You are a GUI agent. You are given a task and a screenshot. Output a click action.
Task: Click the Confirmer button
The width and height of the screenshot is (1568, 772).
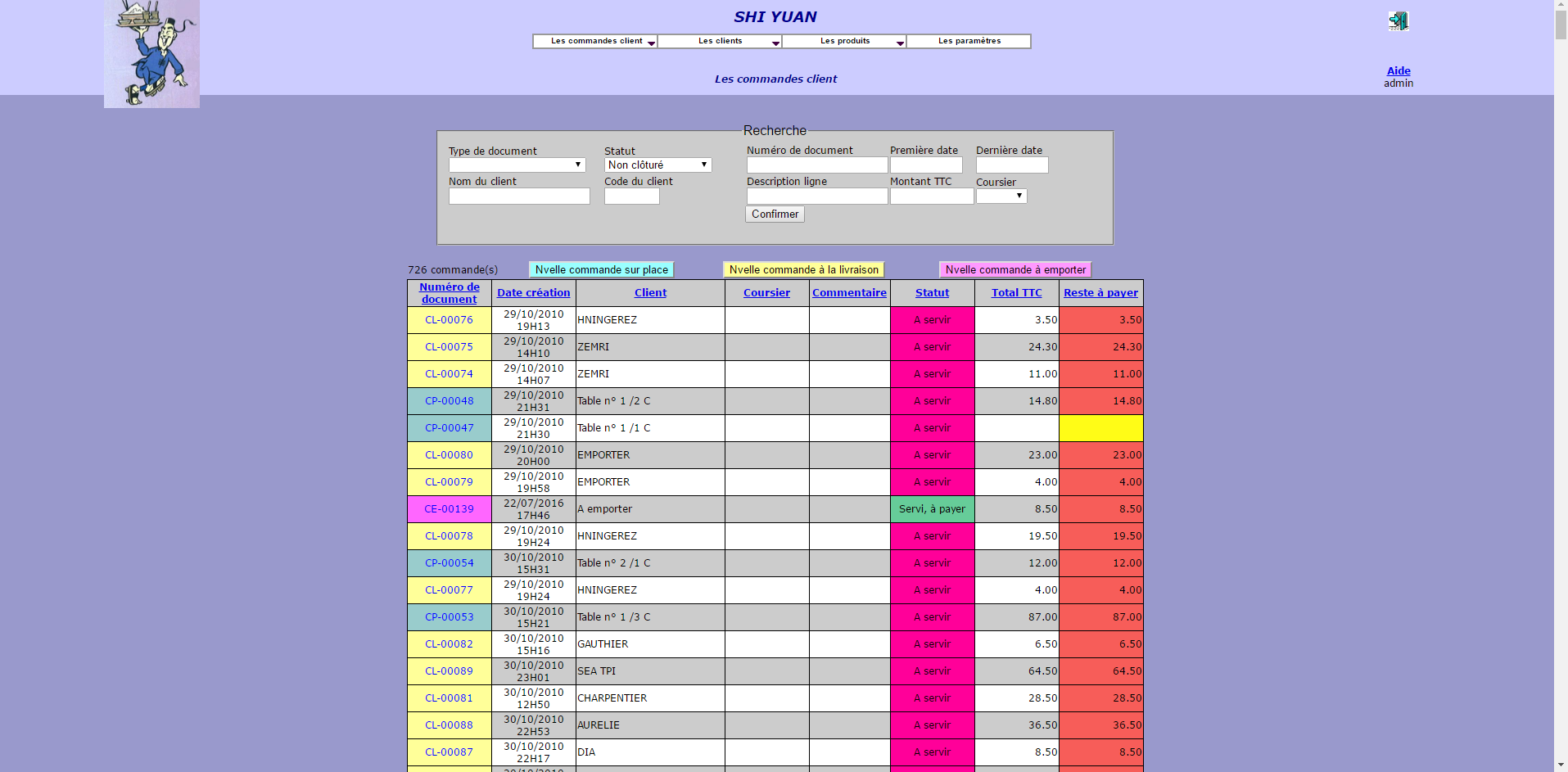pyautogui.click(x=775, y=214)
